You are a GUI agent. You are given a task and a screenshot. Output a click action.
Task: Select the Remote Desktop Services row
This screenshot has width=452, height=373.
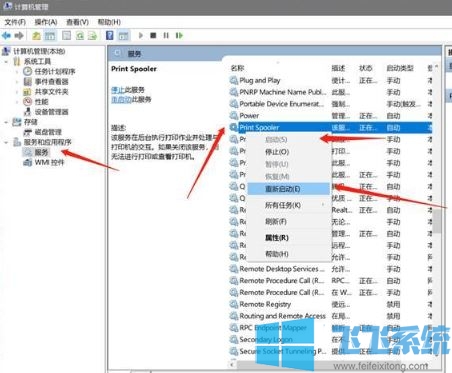coord(330,269)
